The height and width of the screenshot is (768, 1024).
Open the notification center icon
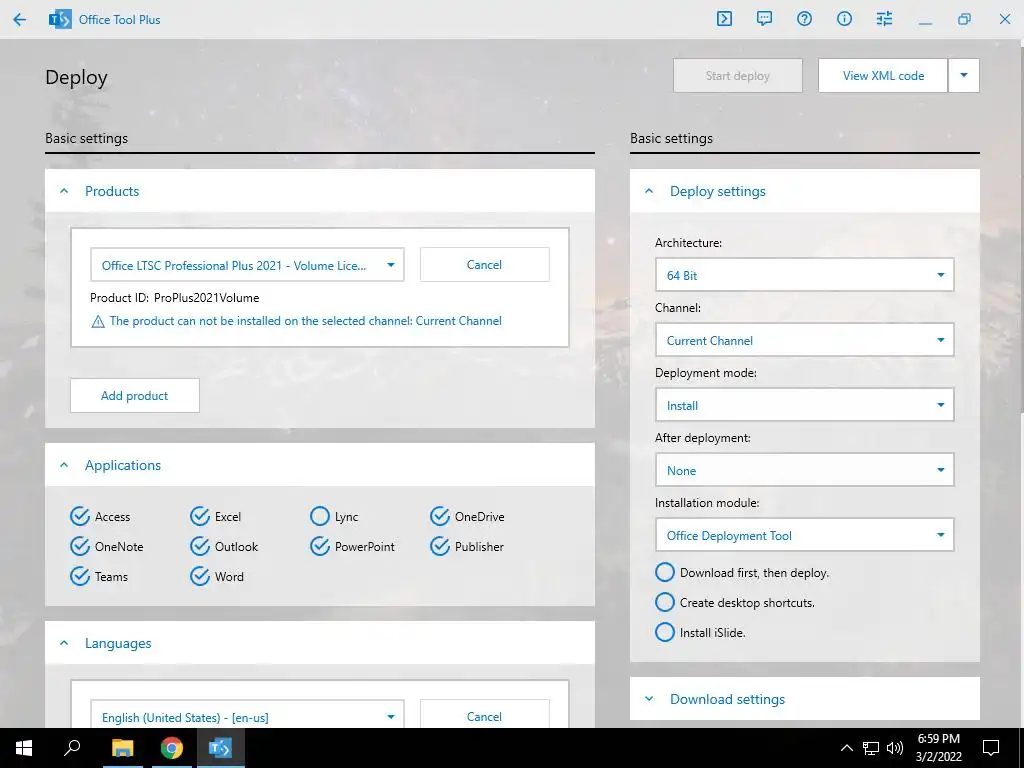tap(991, 748)
